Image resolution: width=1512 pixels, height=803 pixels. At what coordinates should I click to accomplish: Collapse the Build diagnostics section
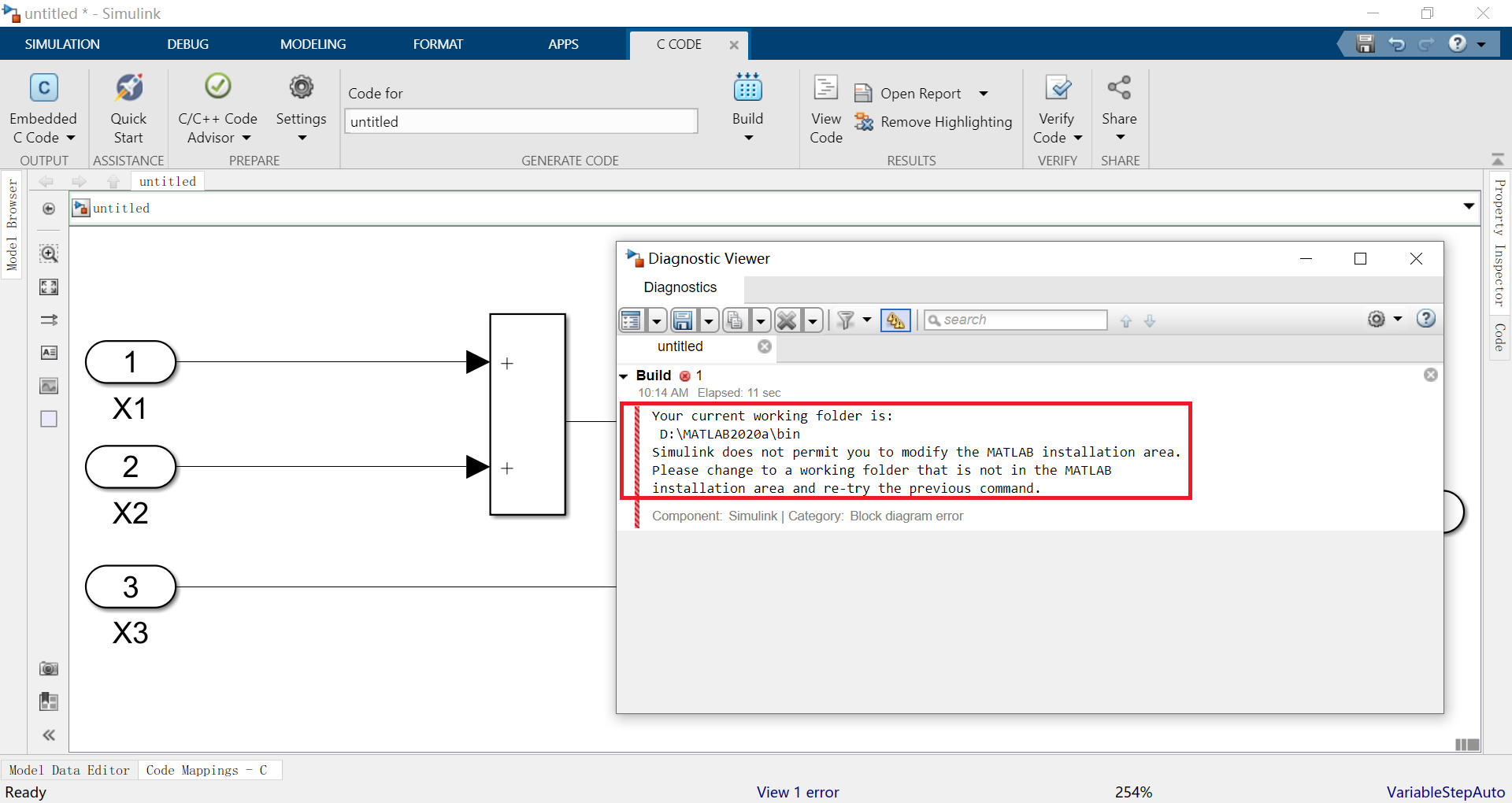(x=624, y=376)
